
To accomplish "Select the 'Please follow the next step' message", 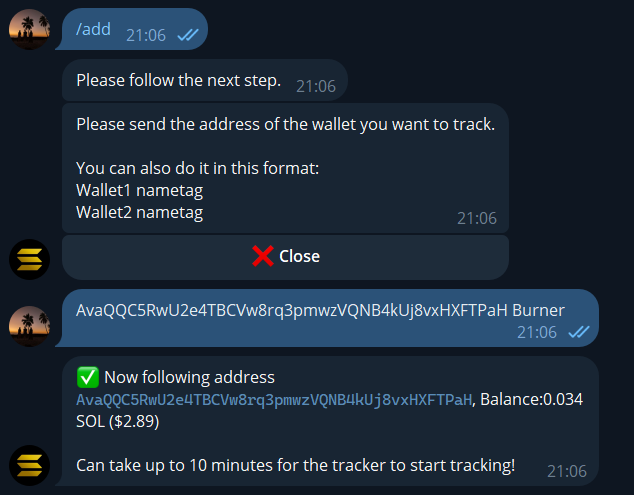I will 205,80.
